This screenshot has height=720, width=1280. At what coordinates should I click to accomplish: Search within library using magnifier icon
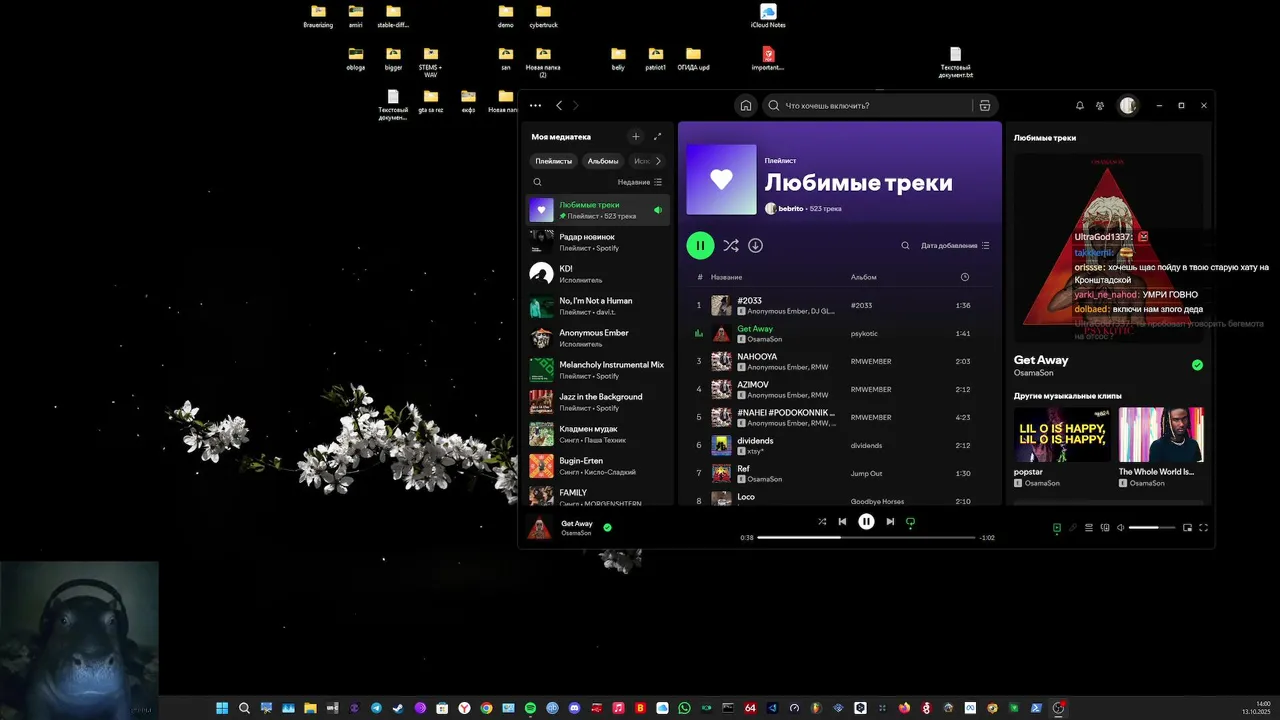537,182
